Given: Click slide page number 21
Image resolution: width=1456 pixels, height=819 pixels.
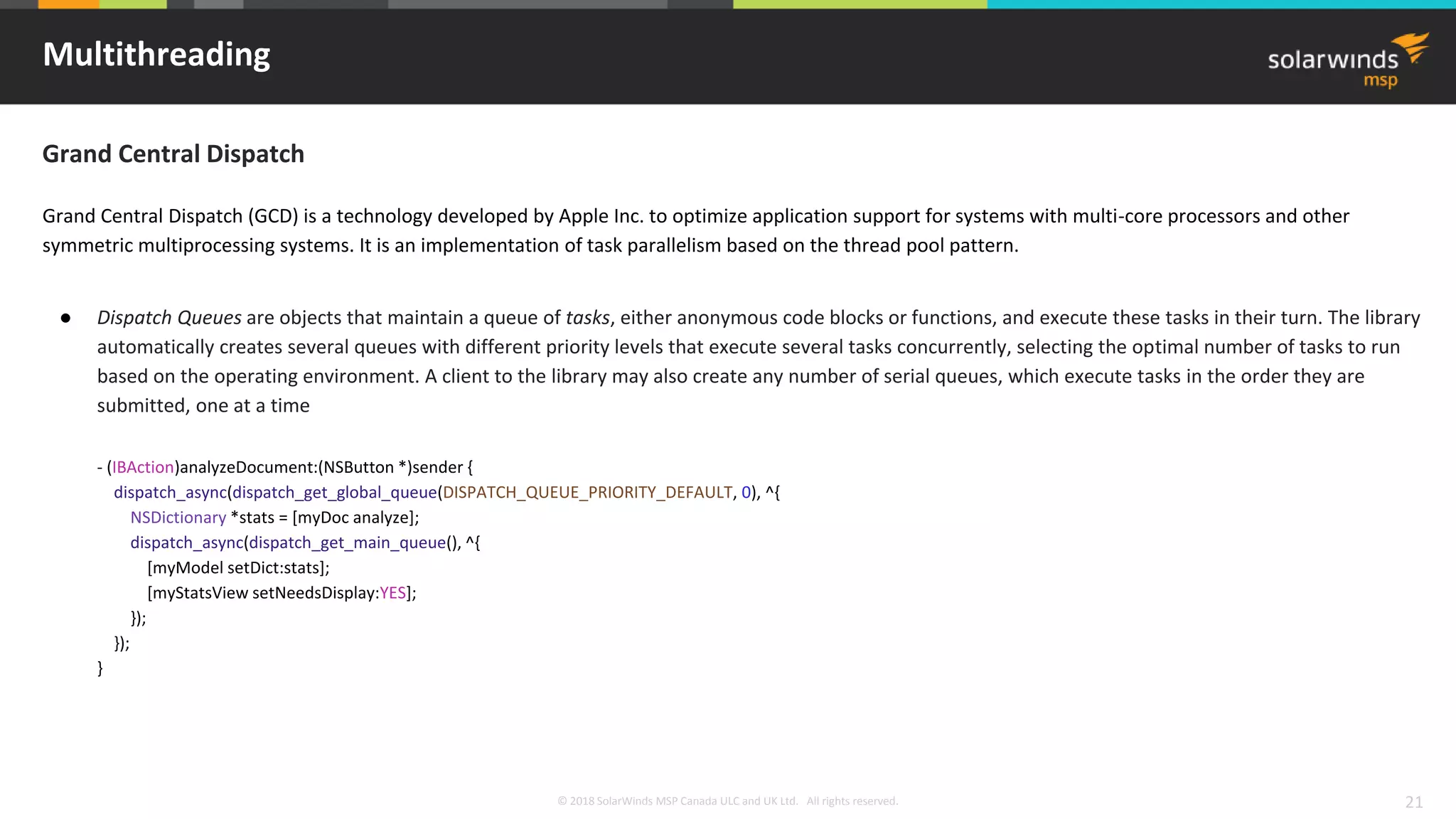Looking at the screenshot, I should [1414, 802].
